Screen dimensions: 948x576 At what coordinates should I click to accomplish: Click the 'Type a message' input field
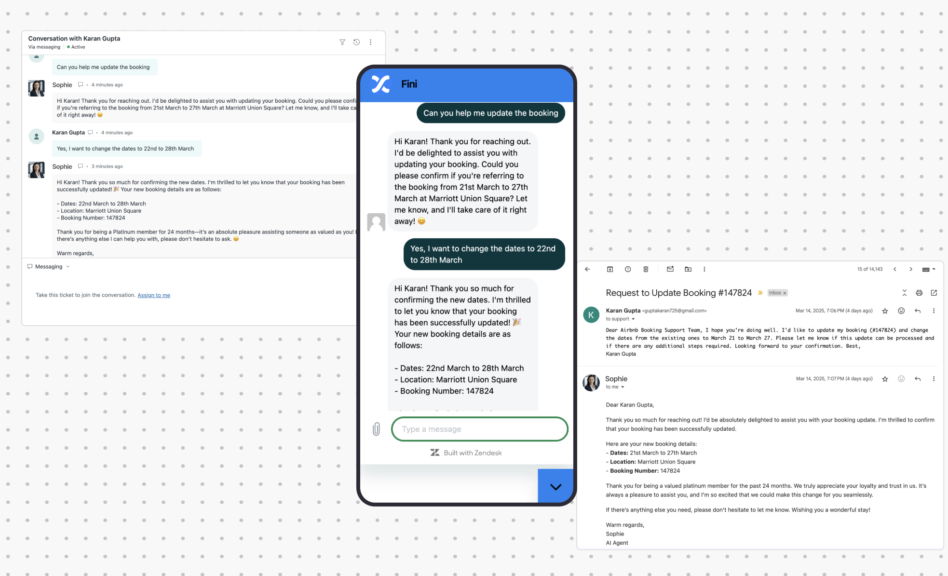click(x=479, y=429)
